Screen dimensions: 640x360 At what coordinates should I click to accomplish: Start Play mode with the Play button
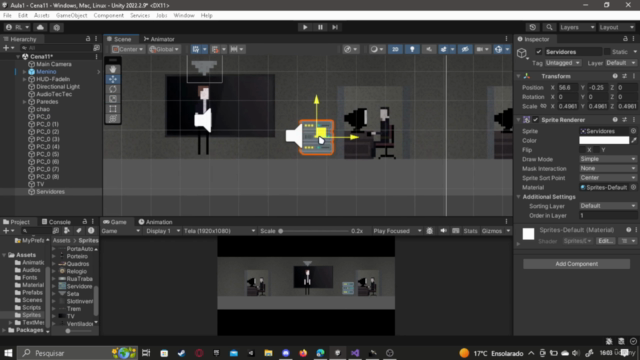305,27
